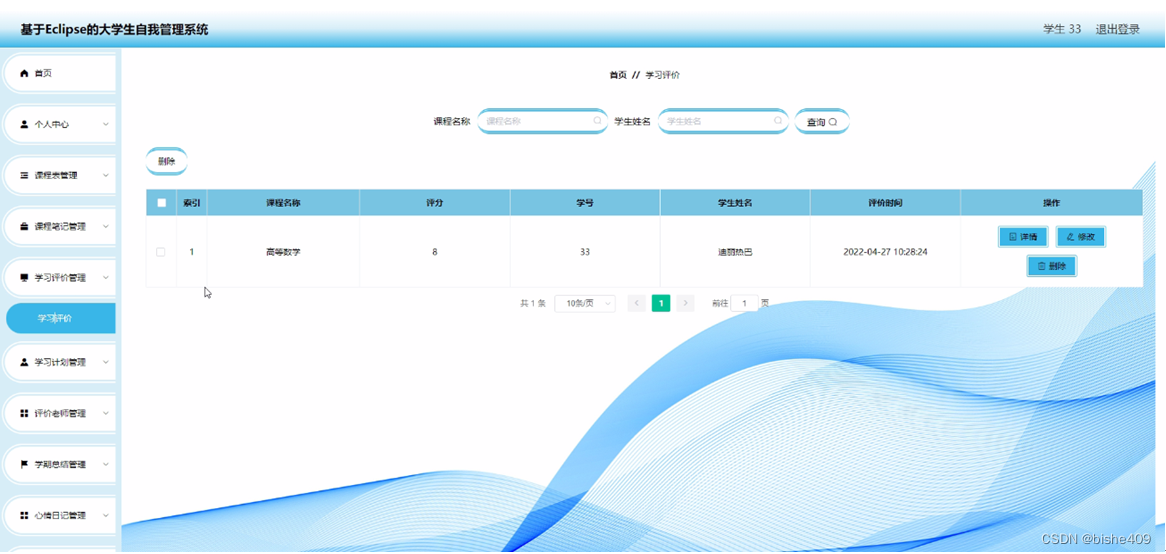
Task: Click the 学生 33 user label
Action: pyautogui.click(x=1063, y=30)
